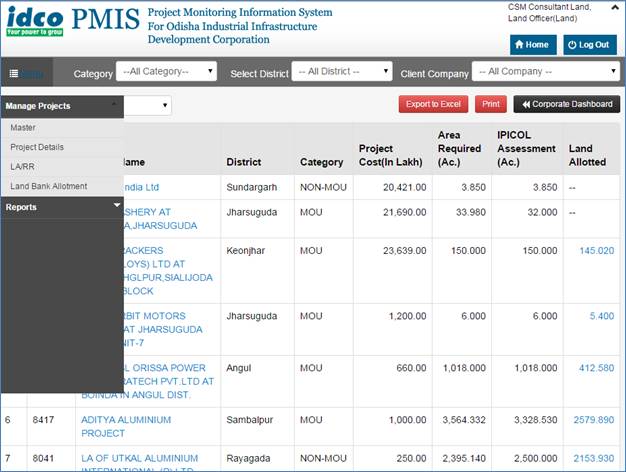The height and width of the screenshot is (472, 626).
Task: Click the ORBIT MOTORS project link
Action: pos(162,329)
